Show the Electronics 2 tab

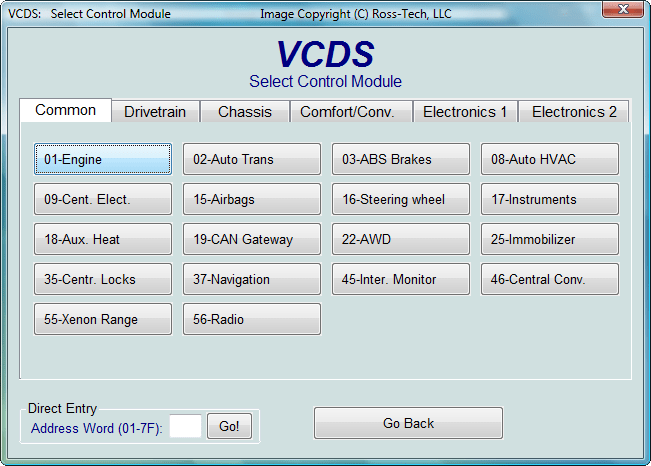pos(574,112)
